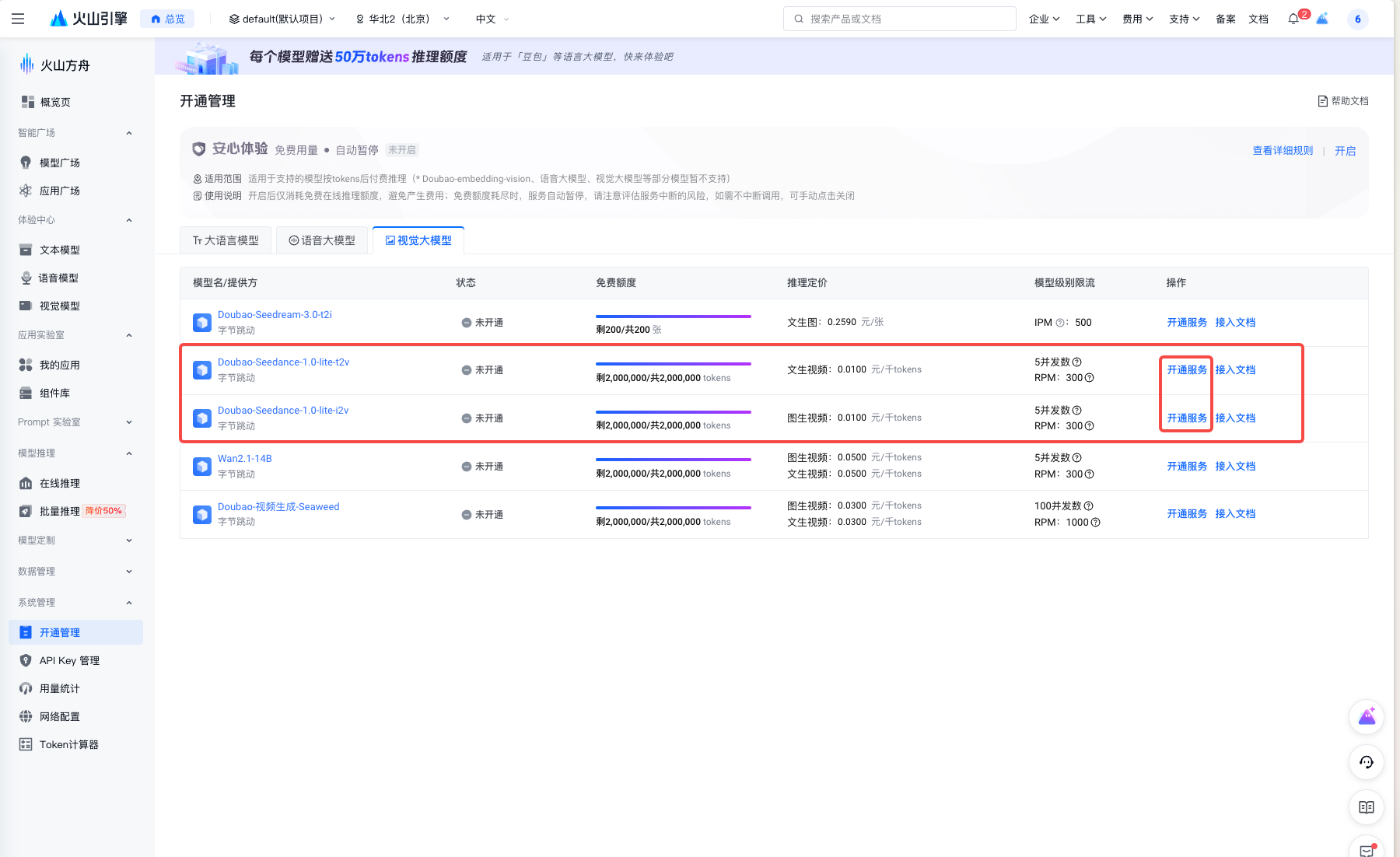Image resolution: width=1400 pixels, height=857 pixels.
Task: Open the 企业 top menu dropdown
Action: (1044, 19)
